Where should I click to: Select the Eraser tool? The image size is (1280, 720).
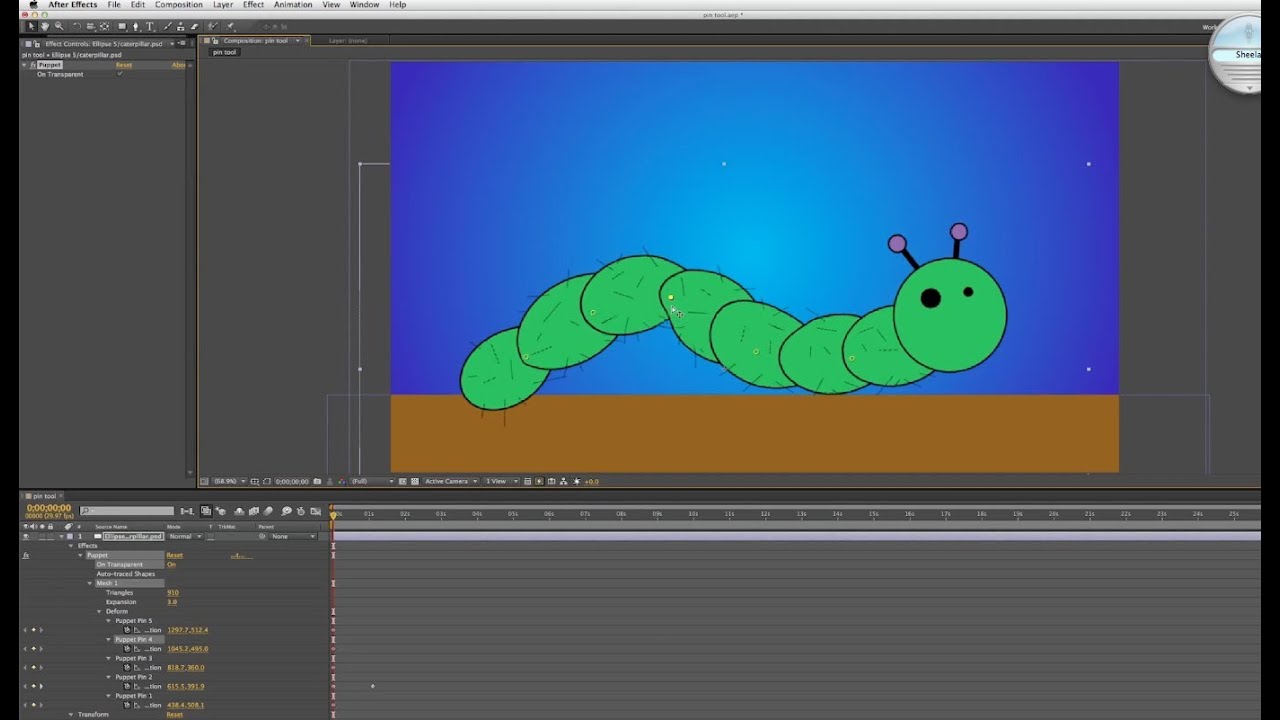coord(194,27)
